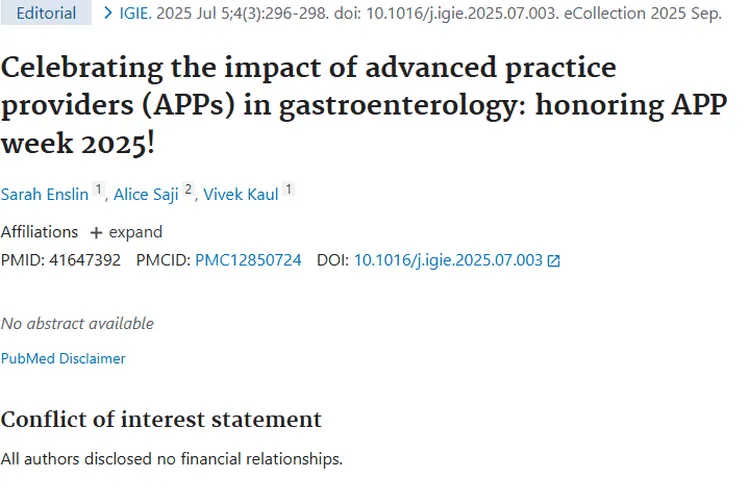Click the Affiliations label

[x=39, y=232]
